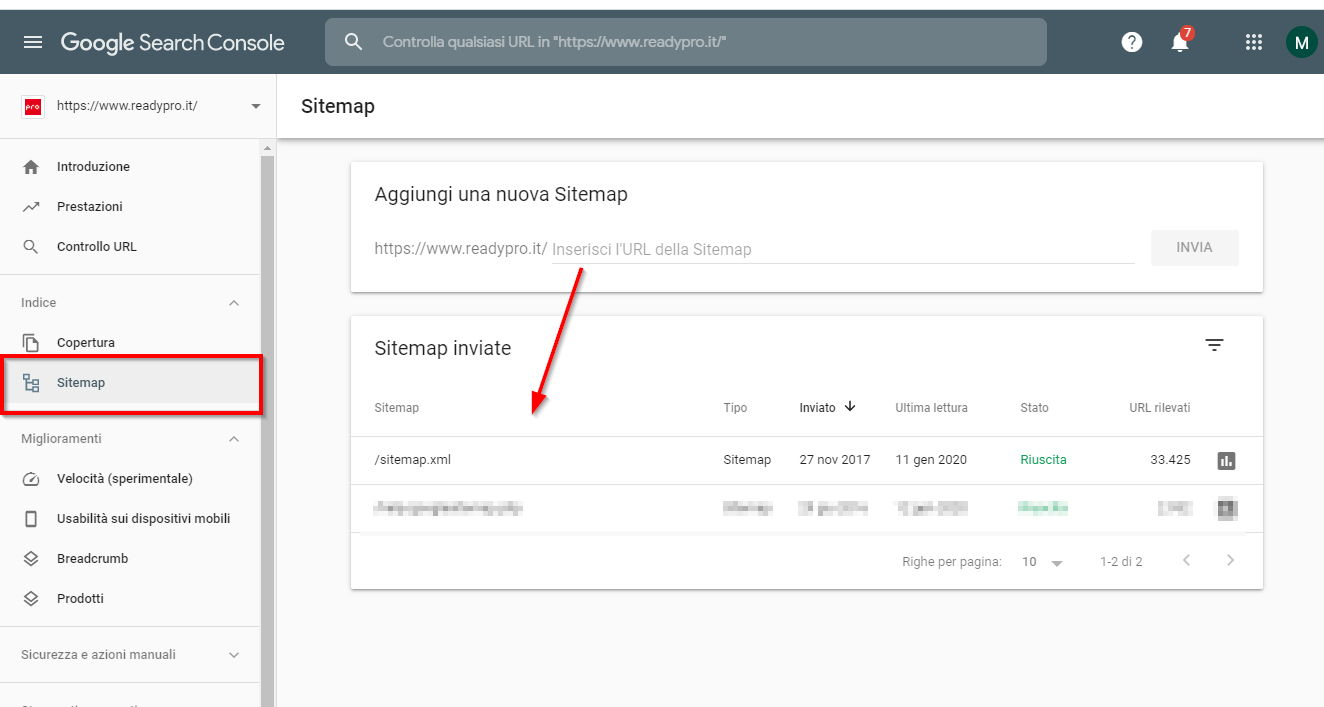Click the Ultima lettura column header

pos(931,408)
